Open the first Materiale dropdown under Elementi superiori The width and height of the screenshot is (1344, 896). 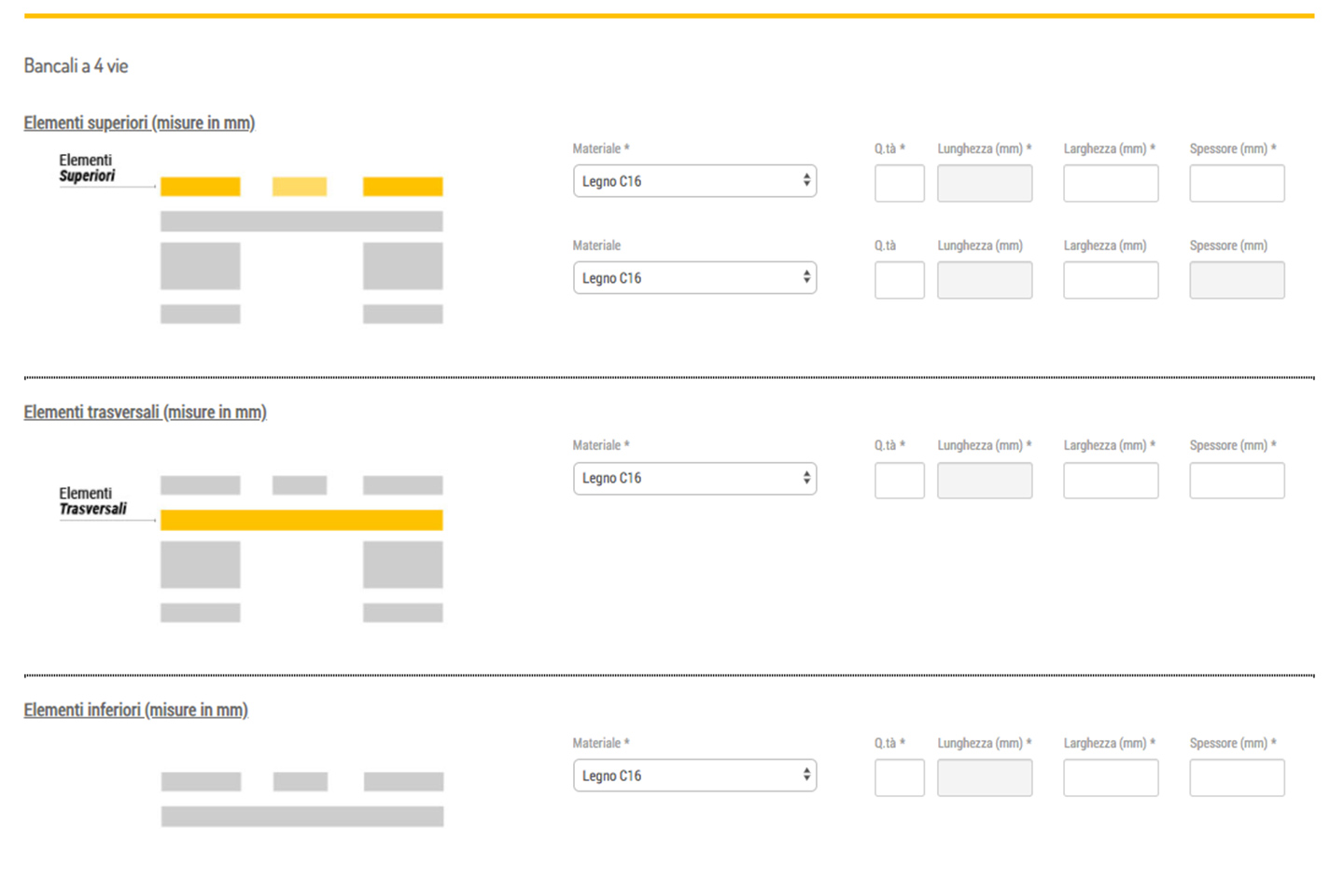pyautogui.click(x=694, y=181)
